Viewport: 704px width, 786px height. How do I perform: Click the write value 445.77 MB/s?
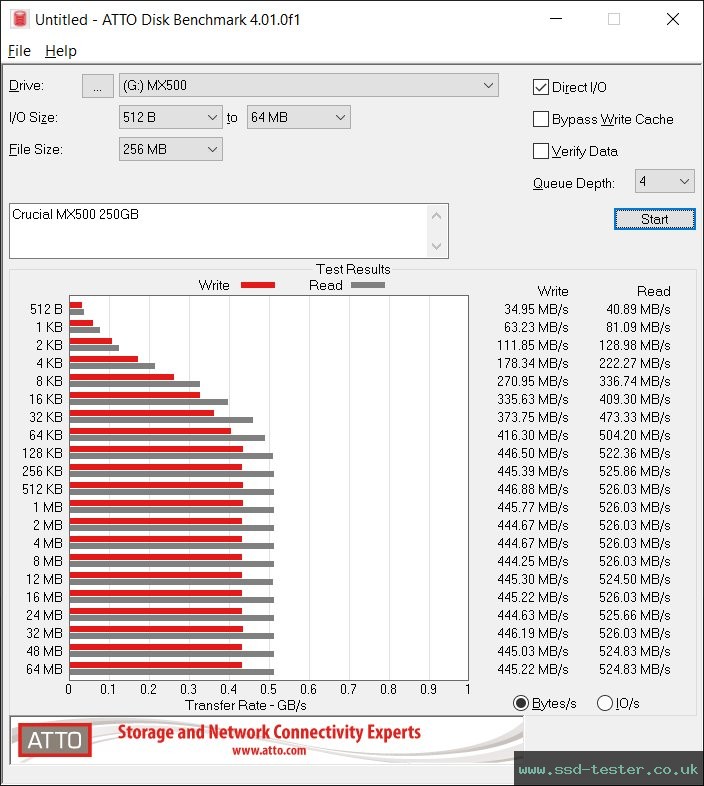[x=533, y=508]
